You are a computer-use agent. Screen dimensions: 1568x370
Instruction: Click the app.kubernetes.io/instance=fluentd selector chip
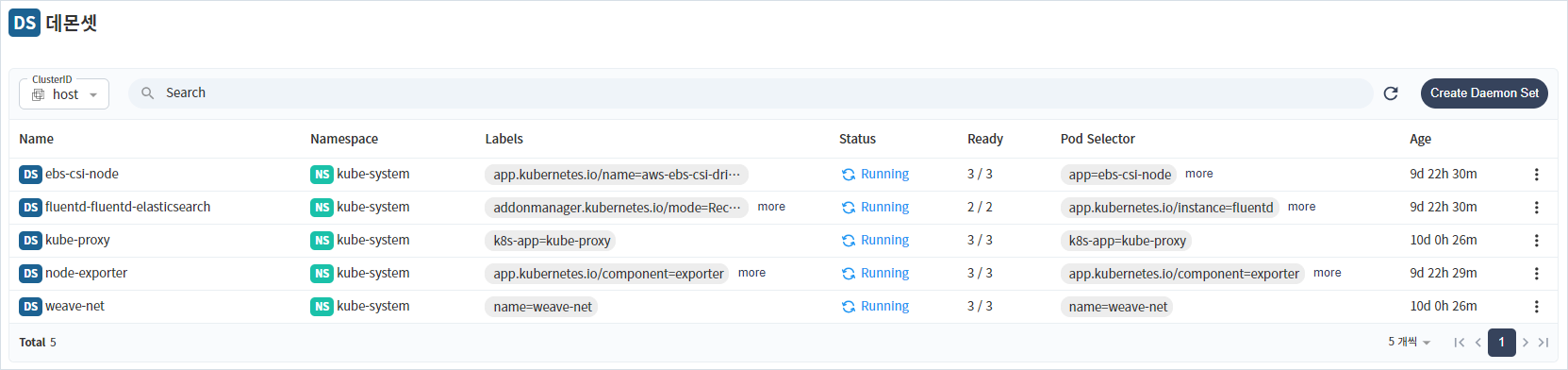coord(1170,208)
